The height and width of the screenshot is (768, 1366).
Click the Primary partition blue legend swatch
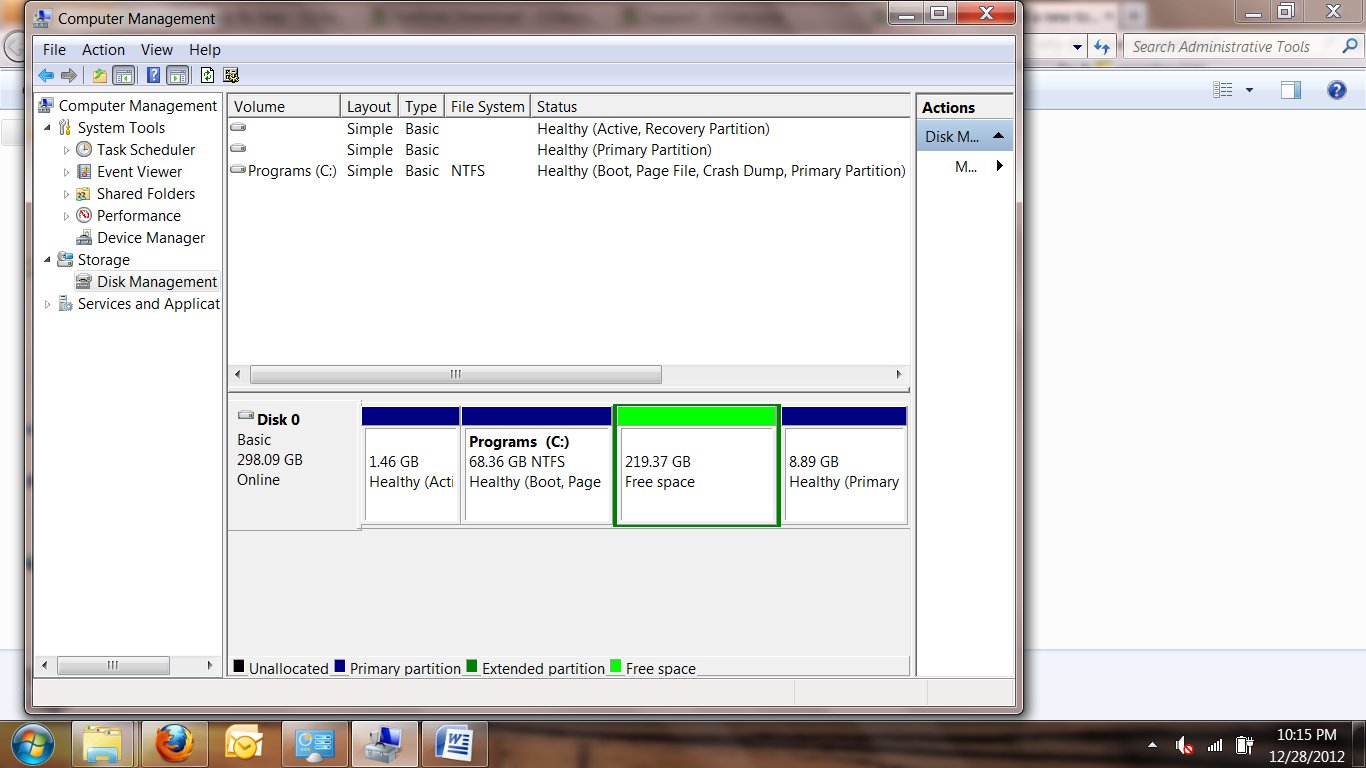click(340, 666)
